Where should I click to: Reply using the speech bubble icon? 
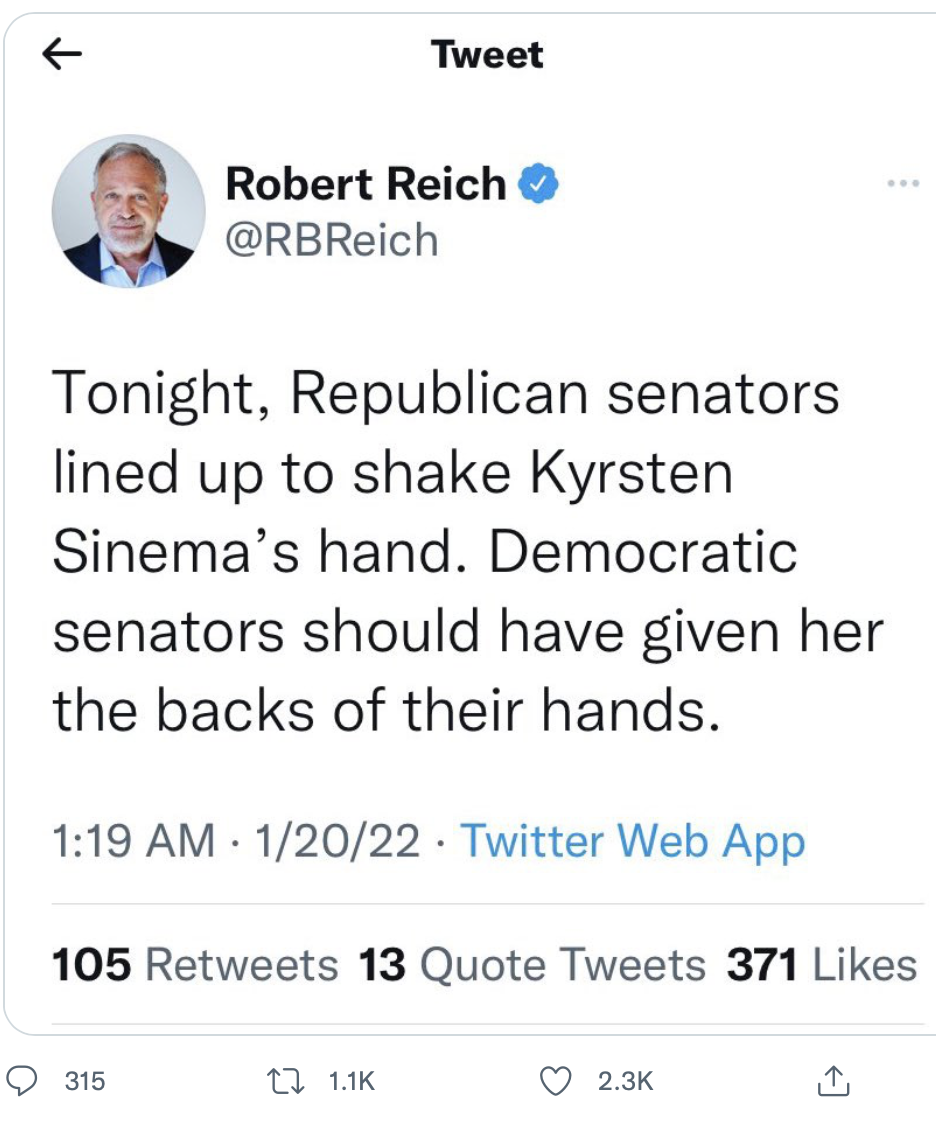pyautogui.click(x=22, y=1080)
